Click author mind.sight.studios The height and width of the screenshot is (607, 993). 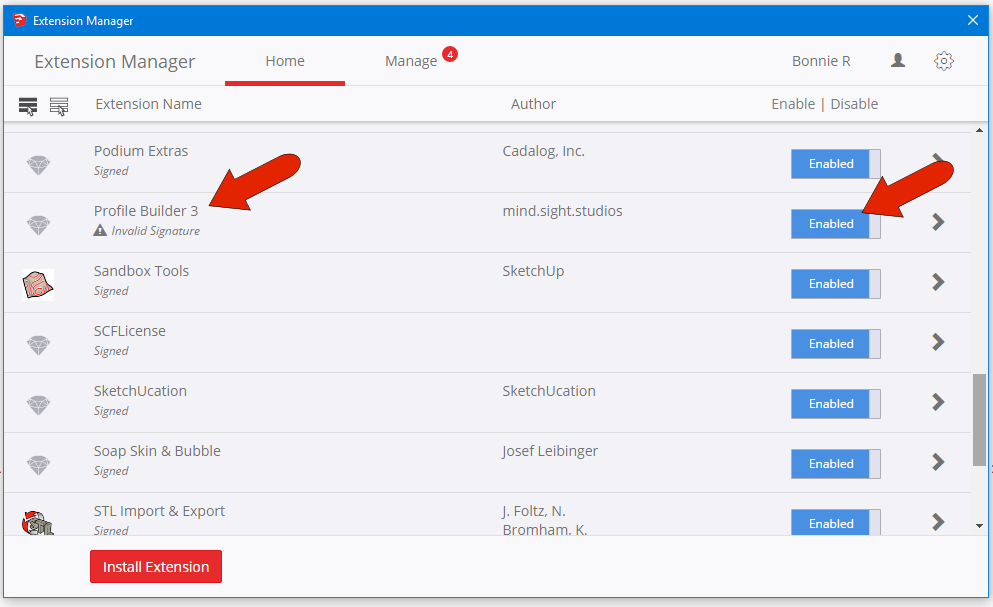562,211
